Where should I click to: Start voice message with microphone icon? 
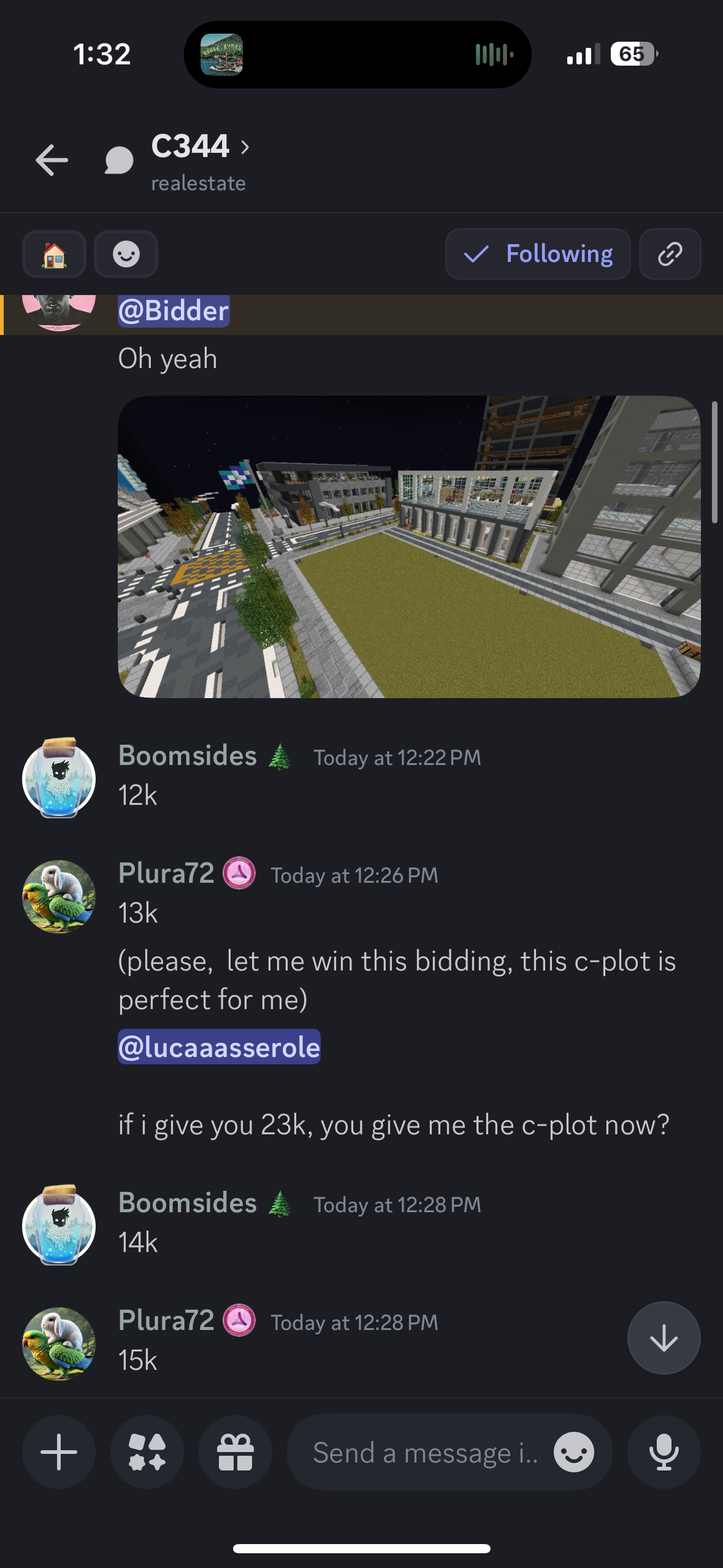pyautogui.click(x=664, y=1451)
